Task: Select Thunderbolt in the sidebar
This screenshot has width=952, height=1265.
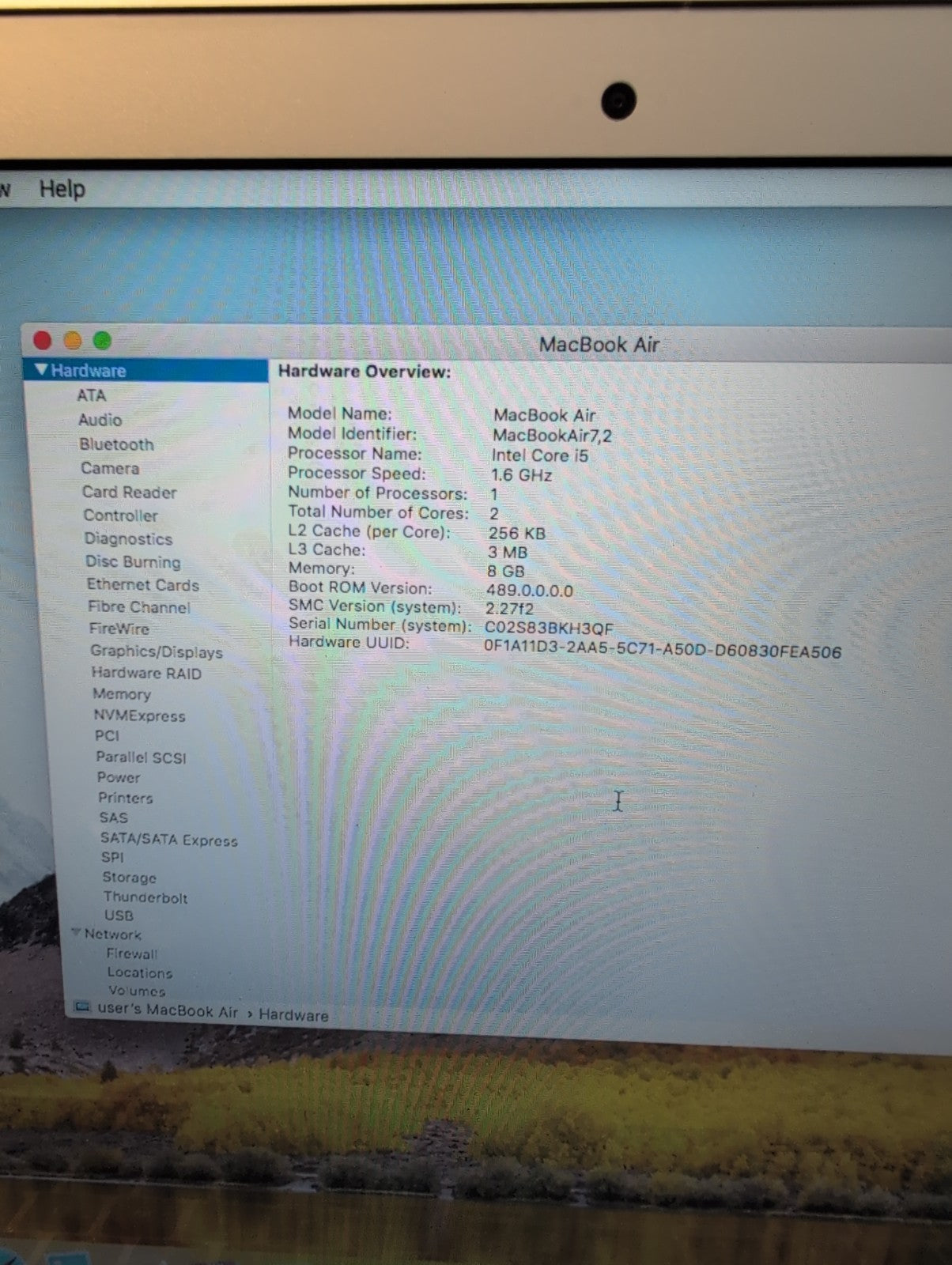Action: pos(145,897)
